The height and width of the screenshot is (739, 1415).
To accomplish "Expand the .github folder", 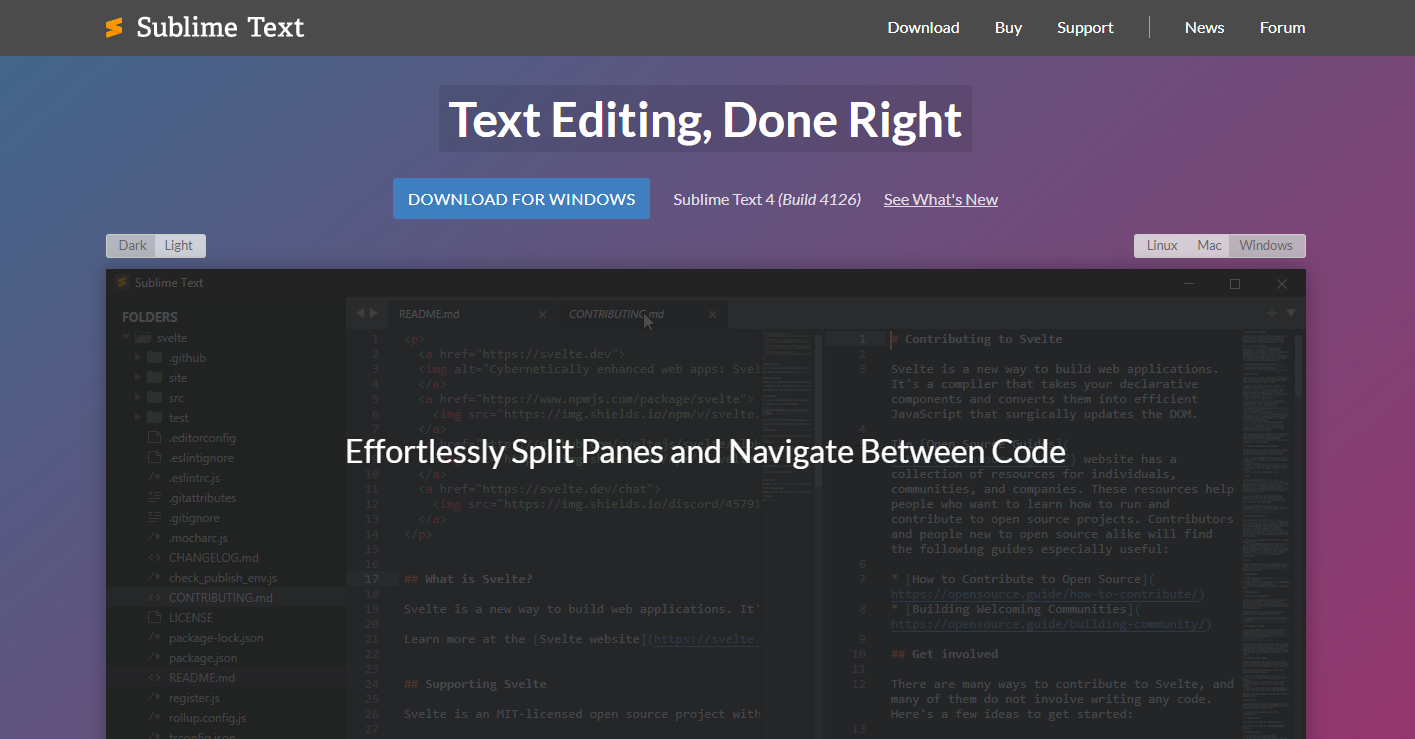I will coord(138,358).
